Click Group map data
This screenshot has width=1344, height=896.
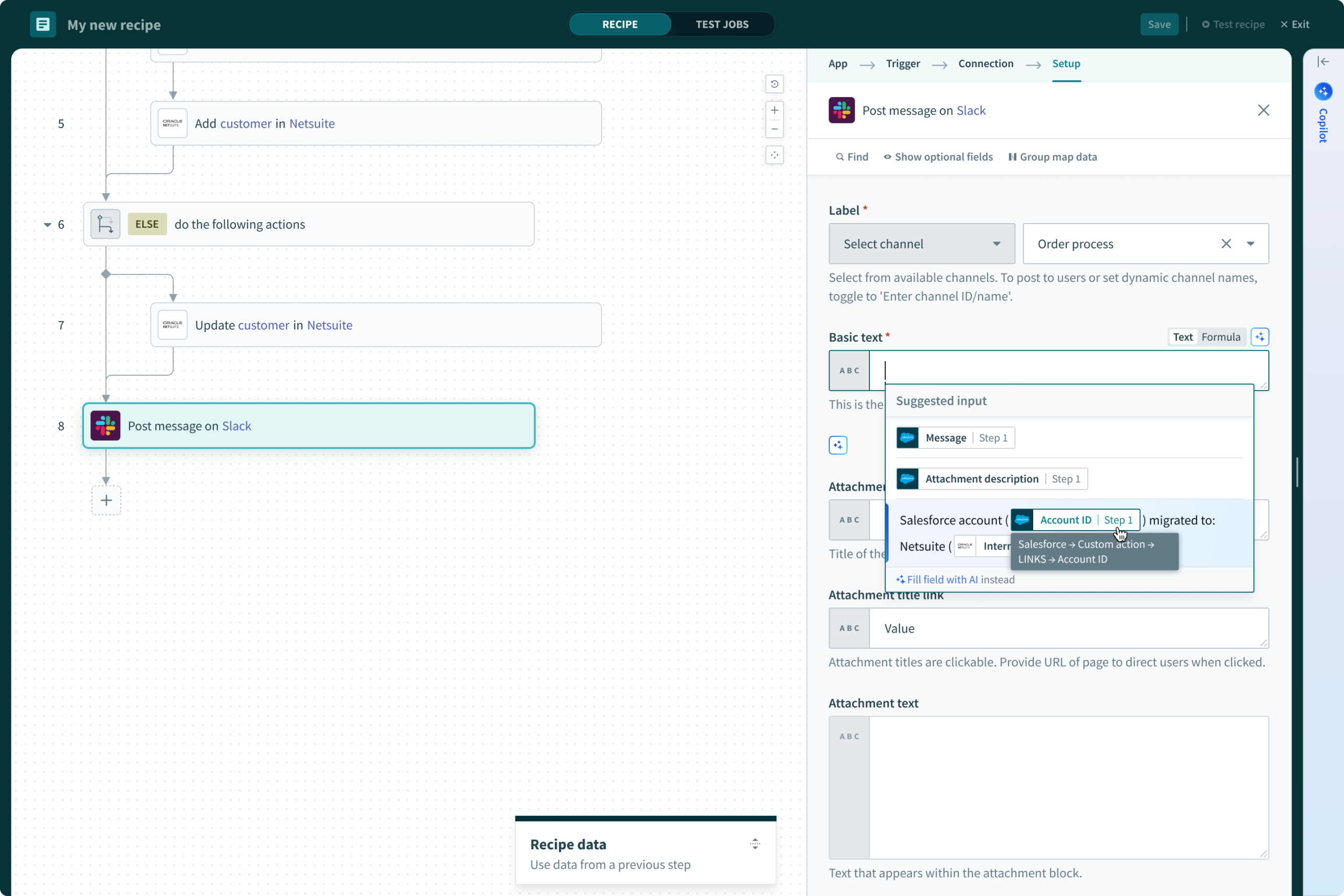pos(1053,156)
